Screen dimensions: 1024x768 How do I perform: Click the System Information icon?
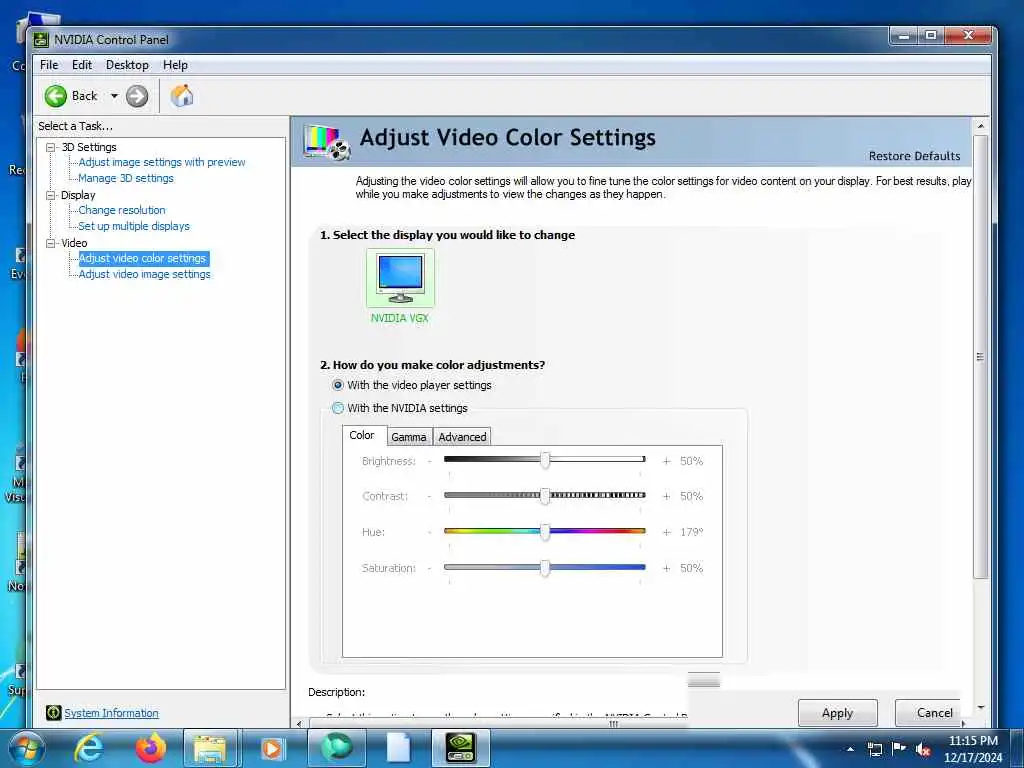point(54,713)
